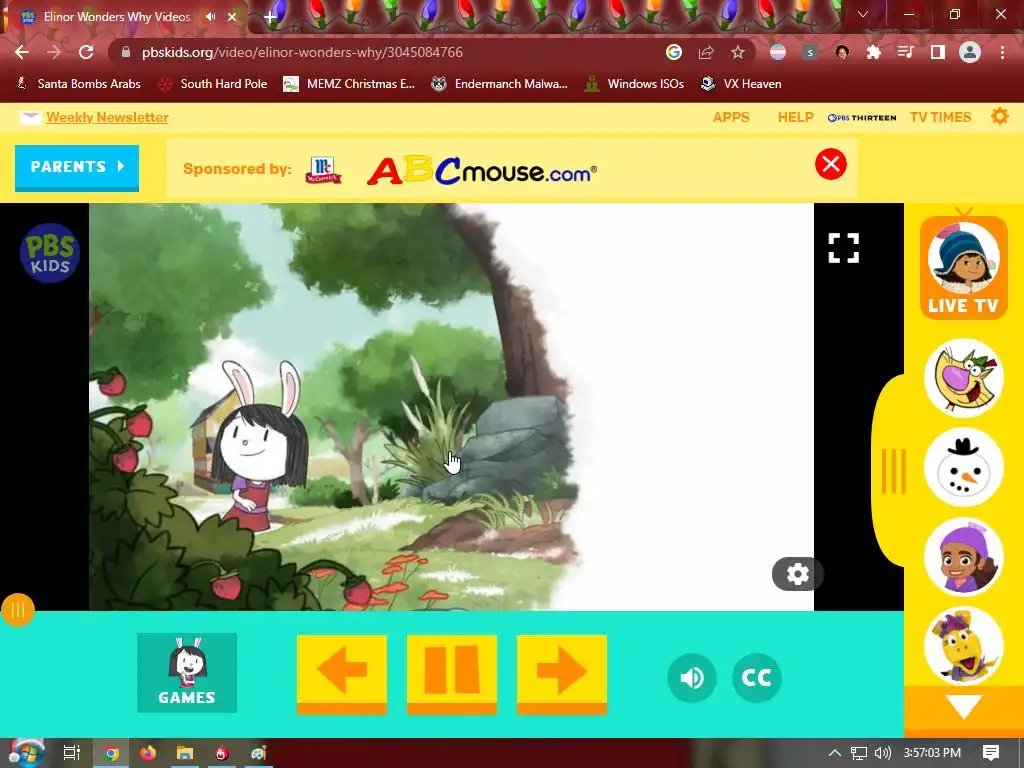Viewport: 1024px width, 768px height.
Task: Open Endermanch Malware bookmark
Action: click(x=500, y=84)
